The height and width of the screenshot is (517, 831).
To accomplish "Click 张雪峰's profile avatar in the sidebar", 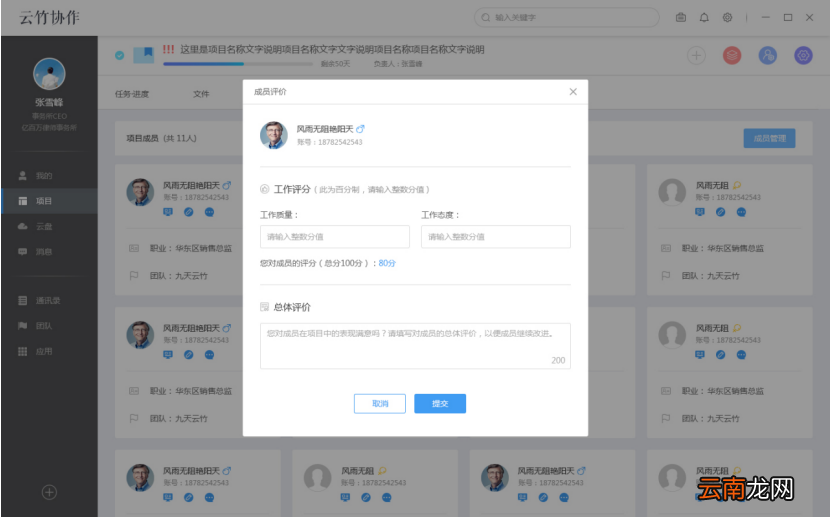I will [x=49, y=74].
